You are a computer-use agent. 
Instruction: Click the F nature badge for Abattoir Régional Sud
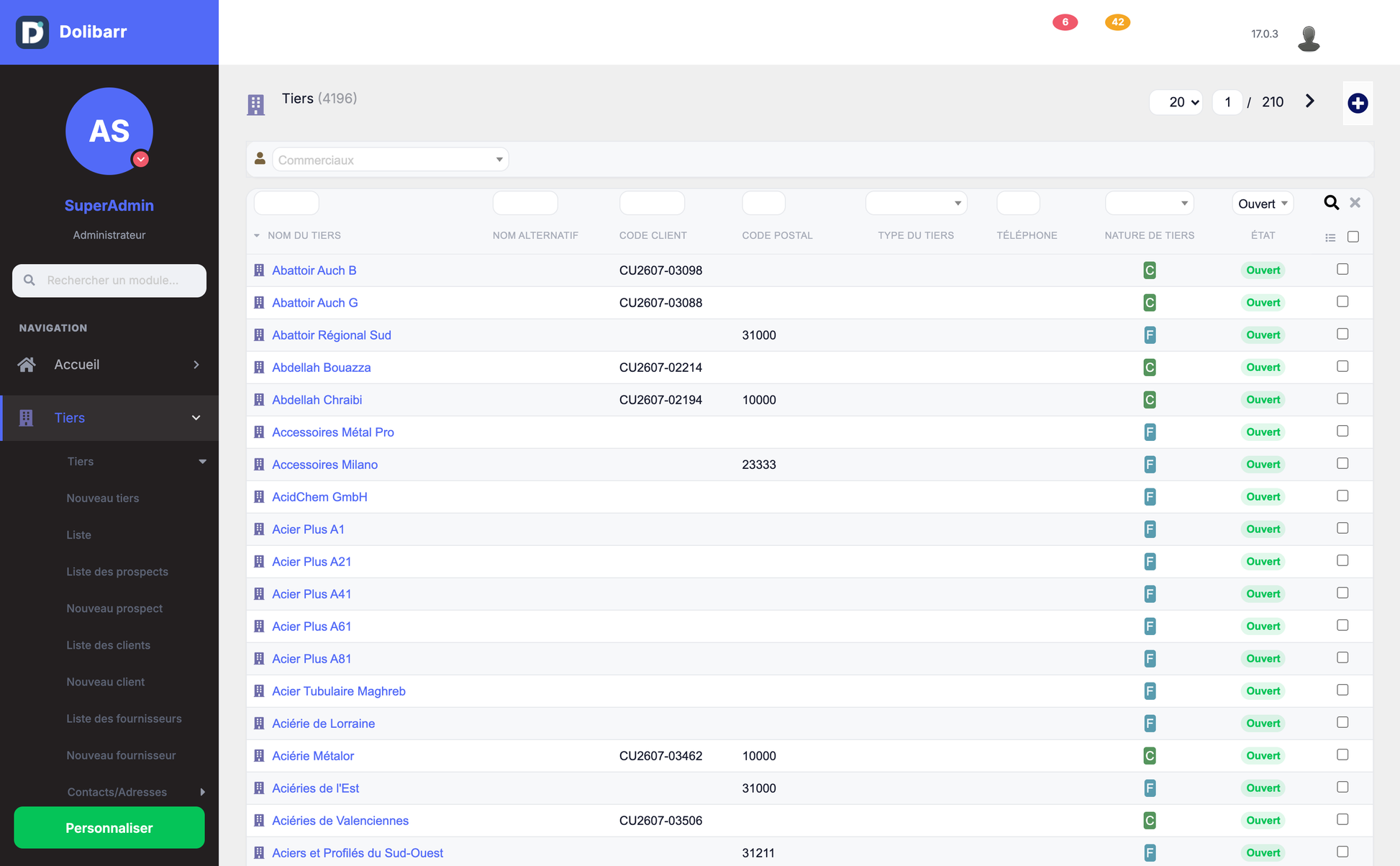click(x=1150, y=335)
